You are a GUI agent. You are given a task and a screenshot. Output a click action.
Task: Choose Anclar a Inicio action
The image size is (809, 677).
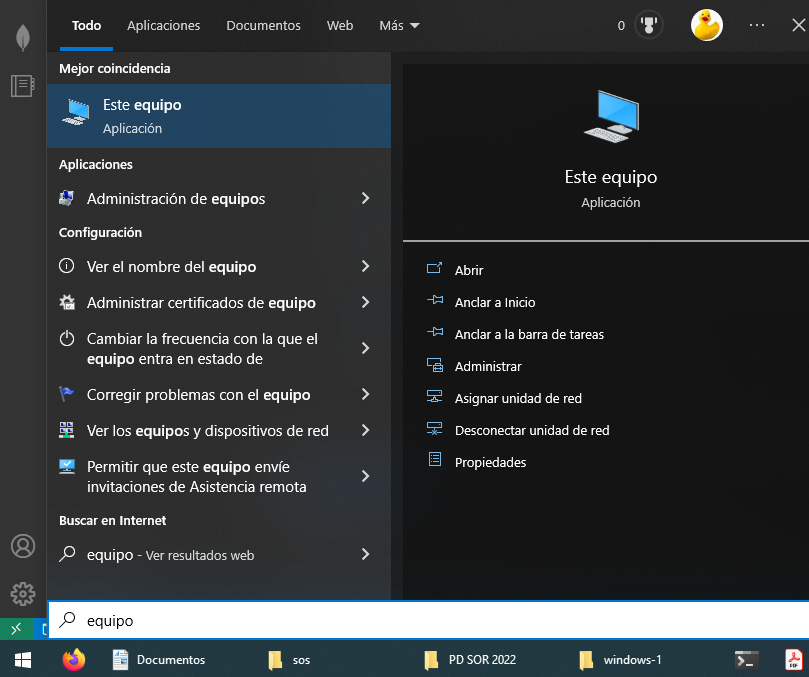point(495,303)
